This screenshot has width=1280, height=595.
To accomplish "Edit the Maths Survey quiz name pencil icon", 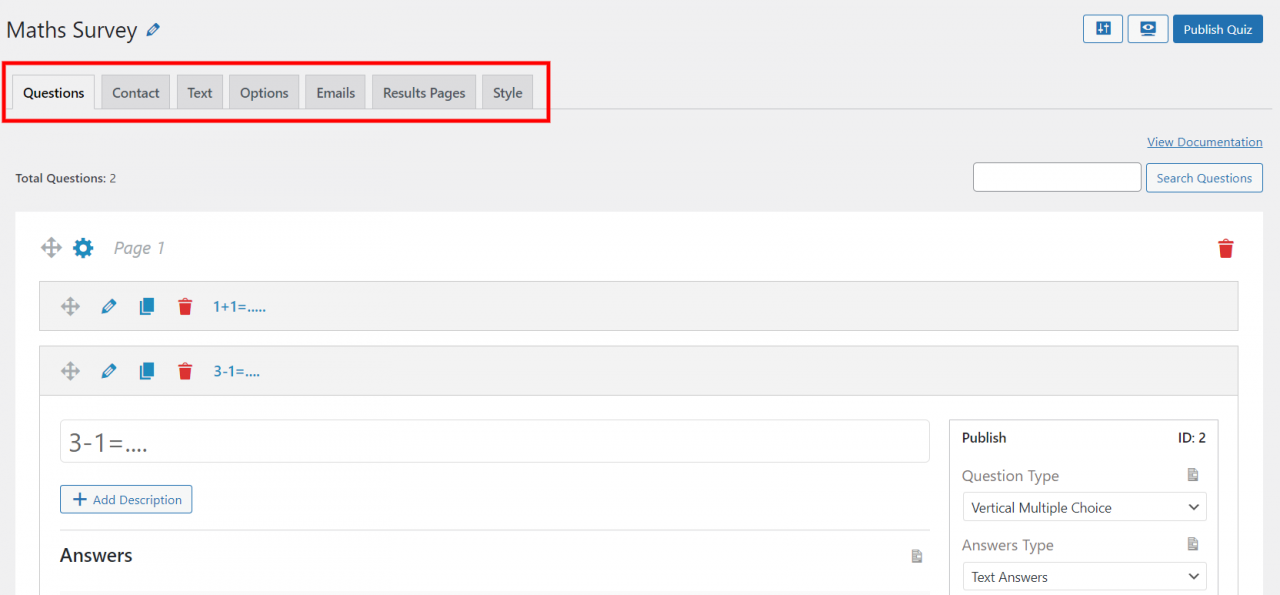I will (x=153, y=30).
